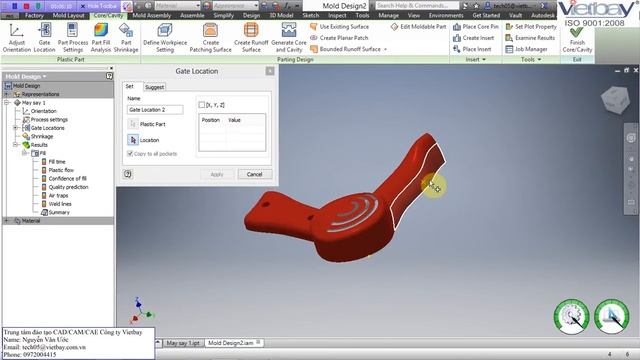Run Part Fill Analysis
Screen dimensions: 640x360
coord(100,38)
